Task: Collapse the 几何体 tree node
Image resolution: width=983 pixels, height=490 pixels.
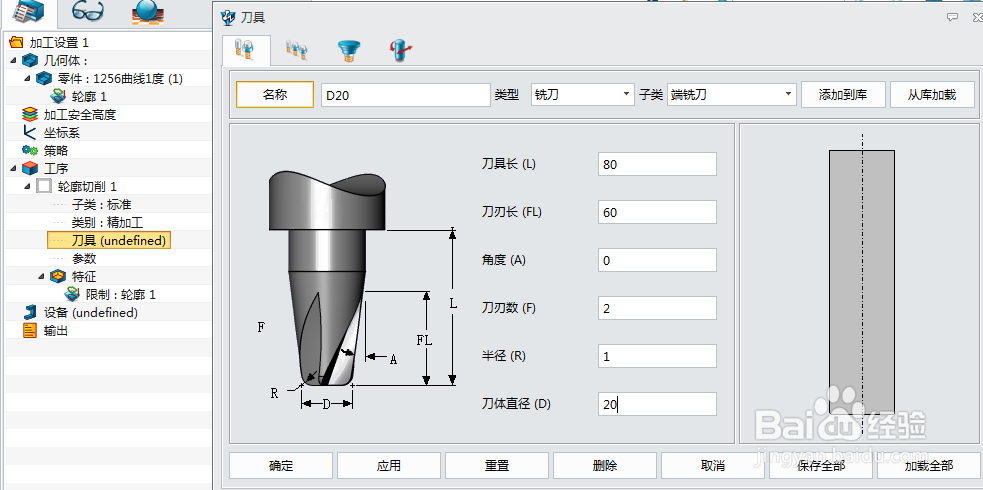Action: (14, 60)
